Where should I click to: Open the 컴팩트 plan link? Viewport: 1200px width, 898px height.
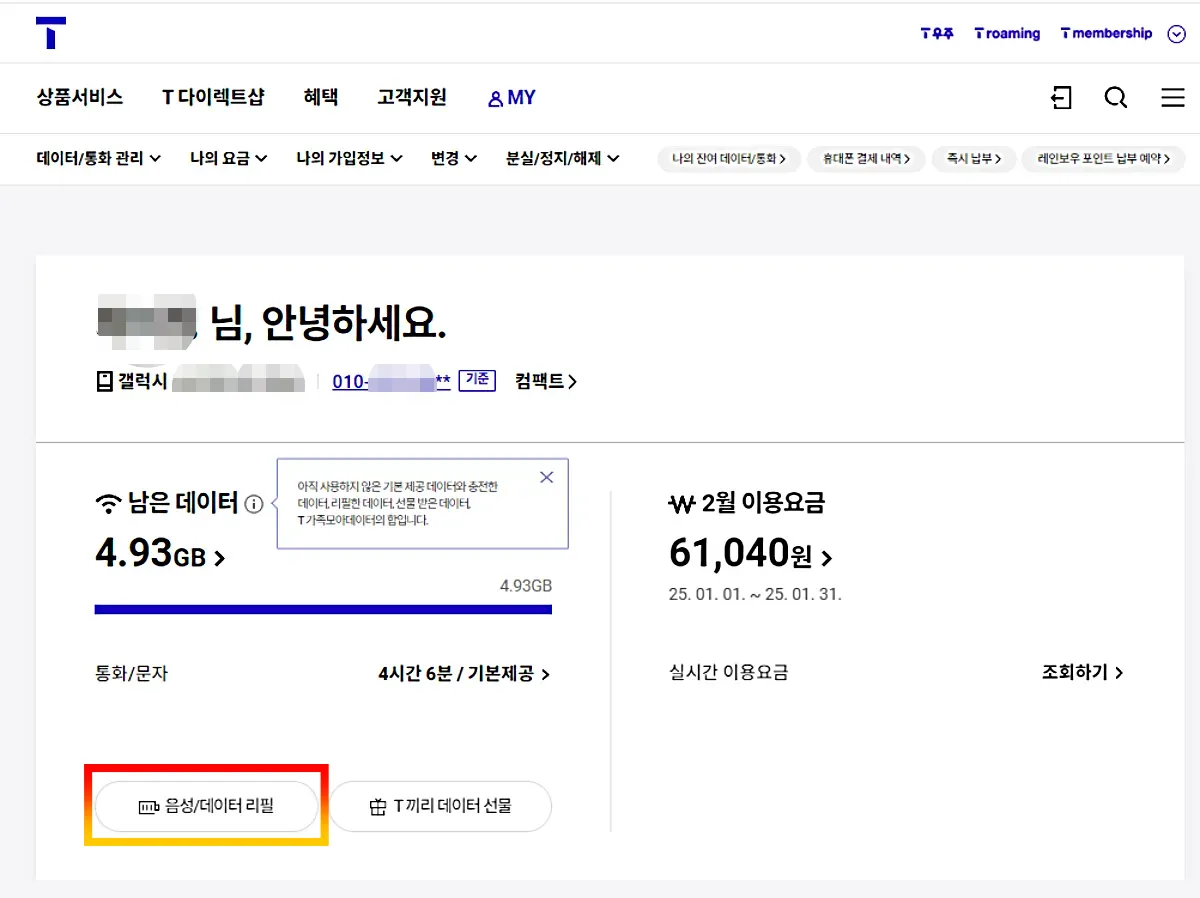tap(546, 381)
